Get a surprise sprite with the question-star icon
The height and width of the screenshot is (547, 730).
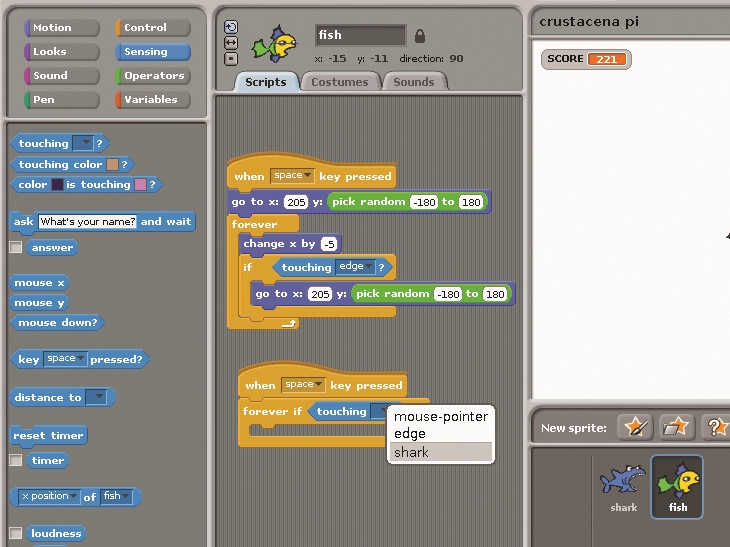pyautogui.click(x=716, y=426)
